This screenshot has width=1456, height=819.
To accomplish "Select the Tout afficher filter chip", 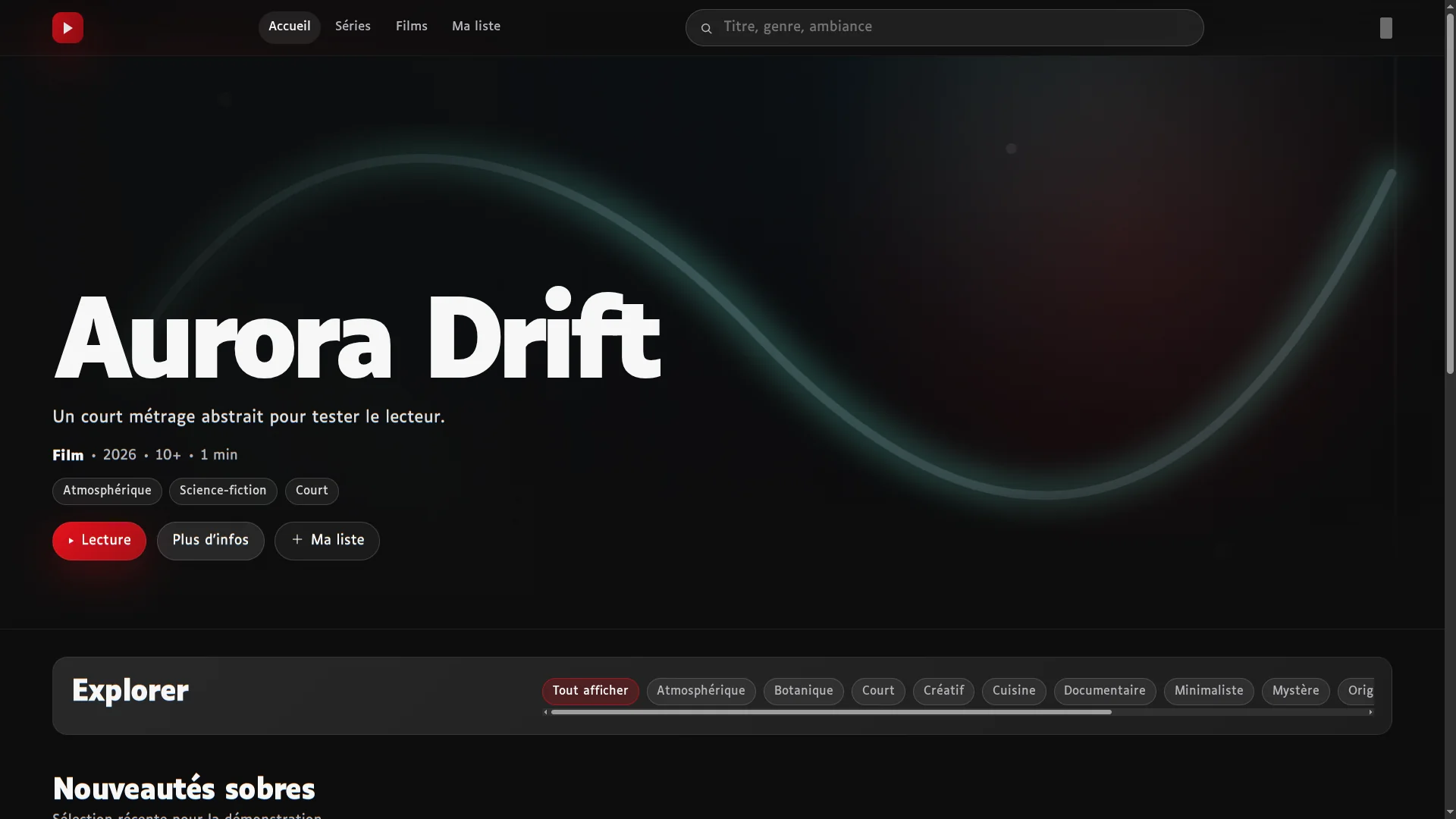I will [590, 692].
